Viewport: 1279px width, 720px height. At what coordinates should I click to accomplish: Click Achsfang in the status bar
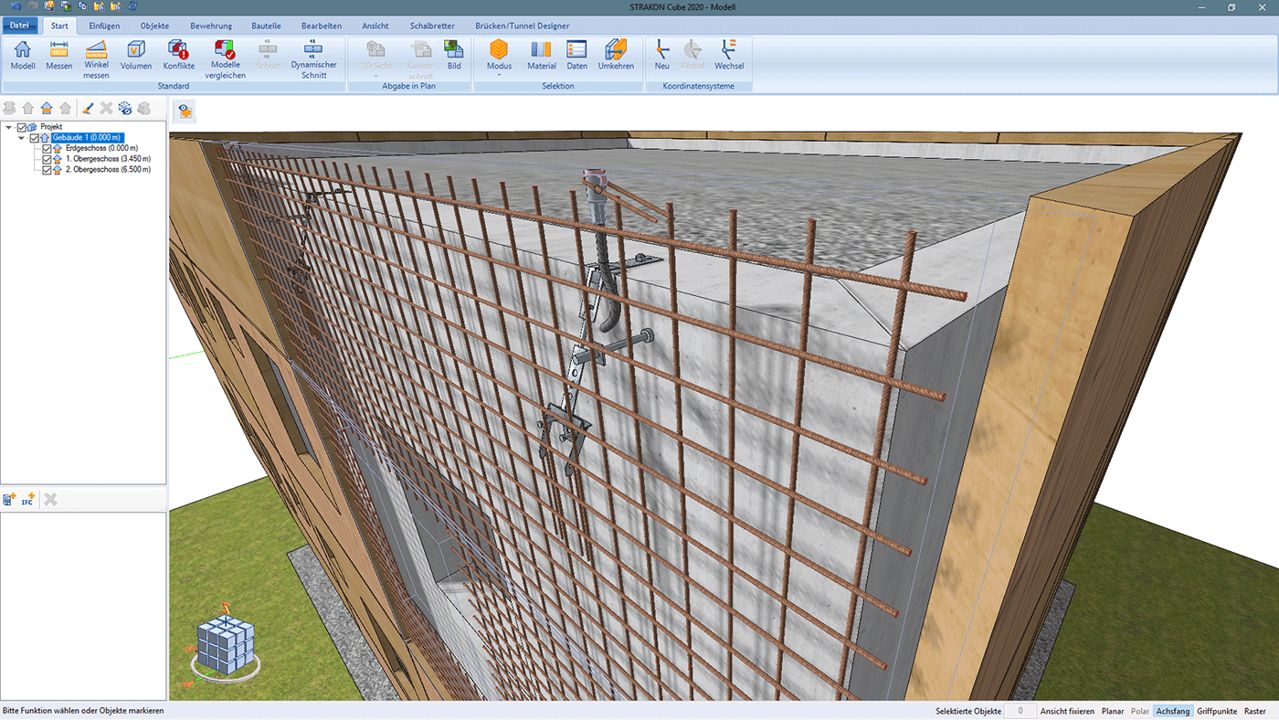pyautogui.click(x=1172, y=711)
